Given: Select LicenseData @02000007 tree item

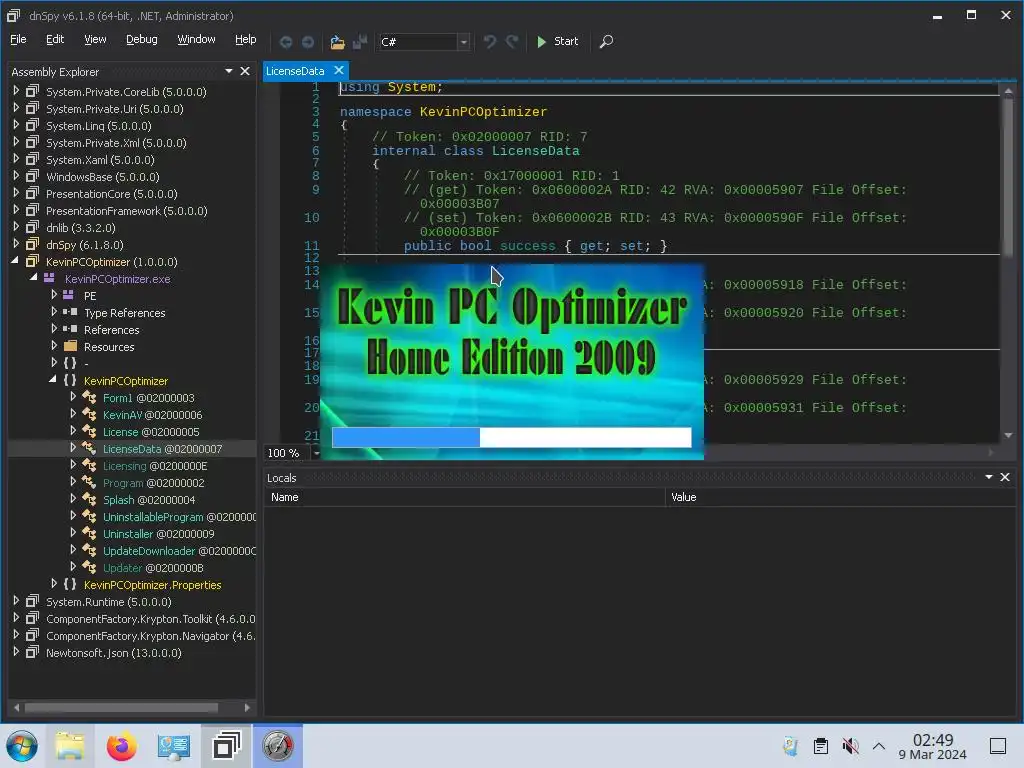Looking at the screenshot, I should coord(163,449).
